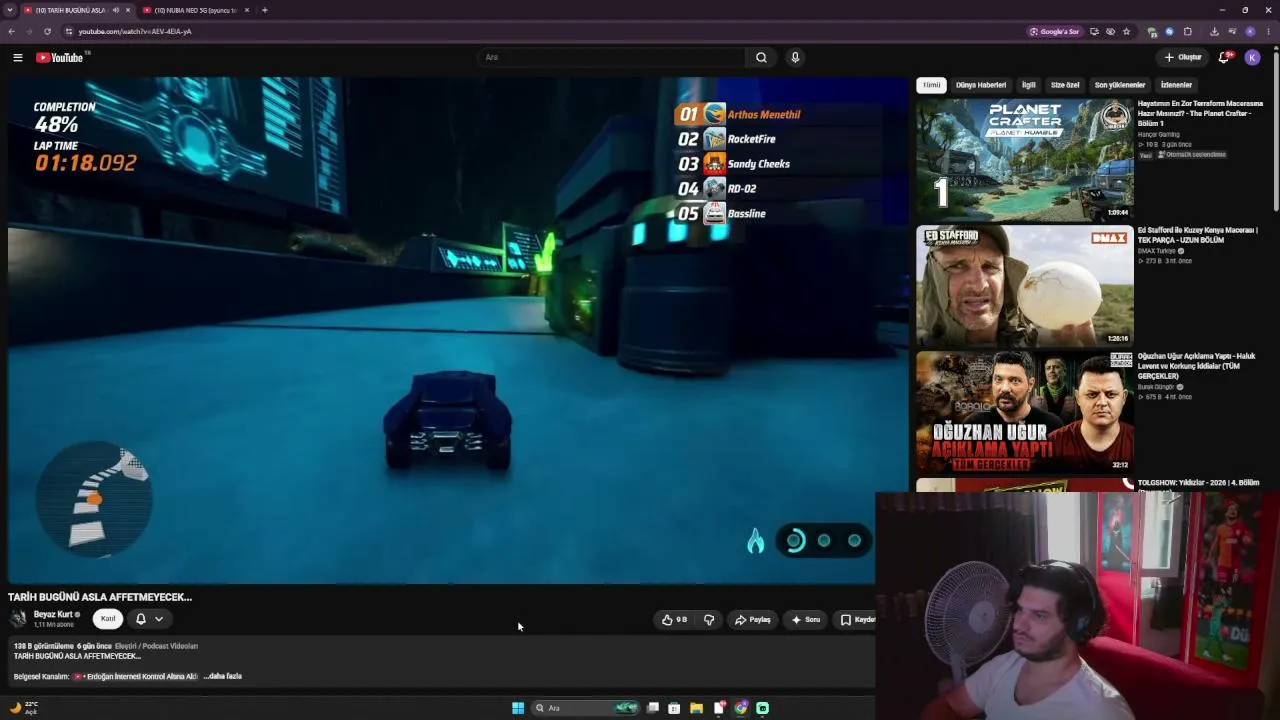
Task: Click the 'DMAX Türkiye' channel name
Action: click(1157, 251)
